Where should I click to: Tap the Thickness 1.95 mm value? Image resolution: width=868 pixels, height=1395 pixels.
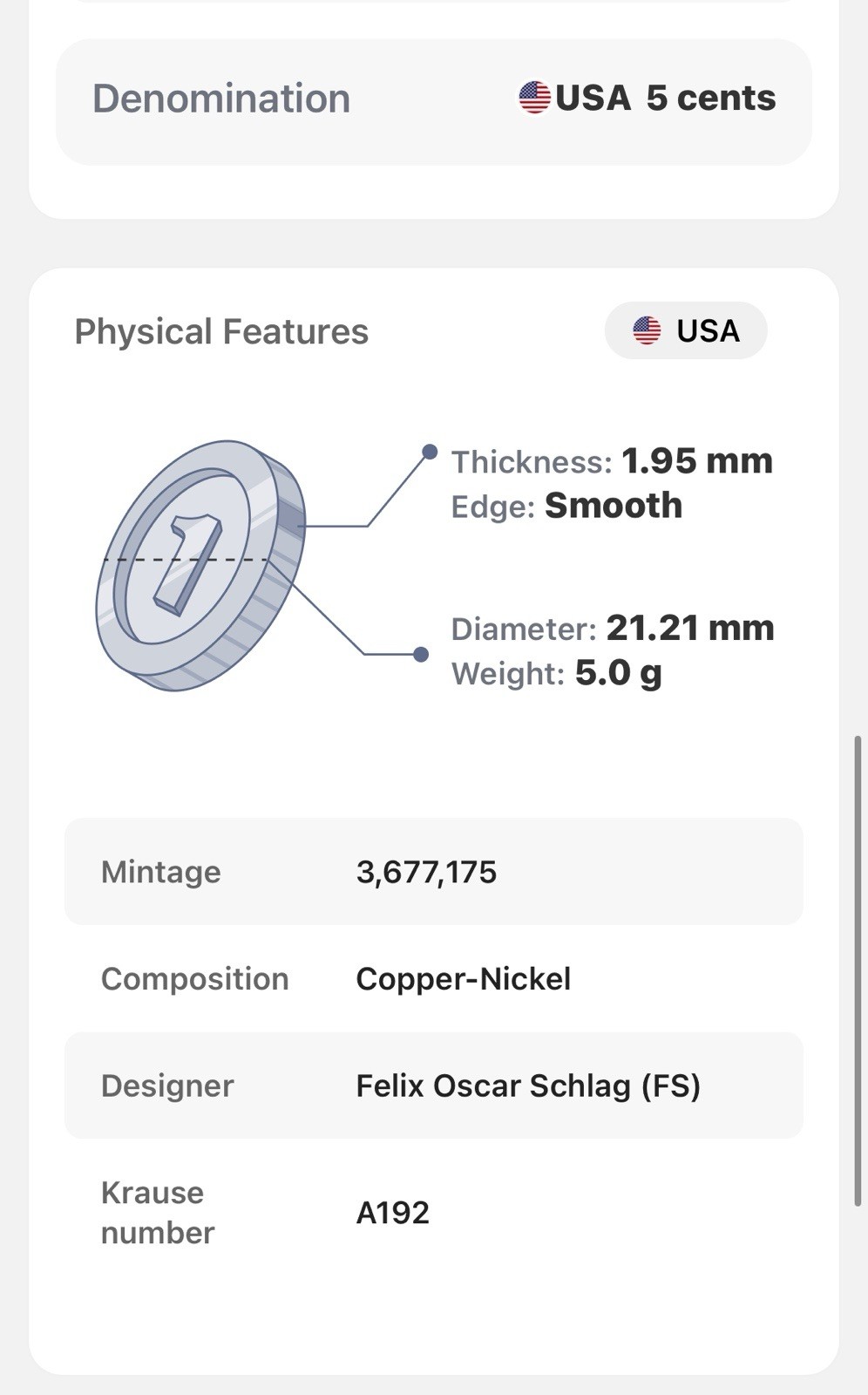697,461
